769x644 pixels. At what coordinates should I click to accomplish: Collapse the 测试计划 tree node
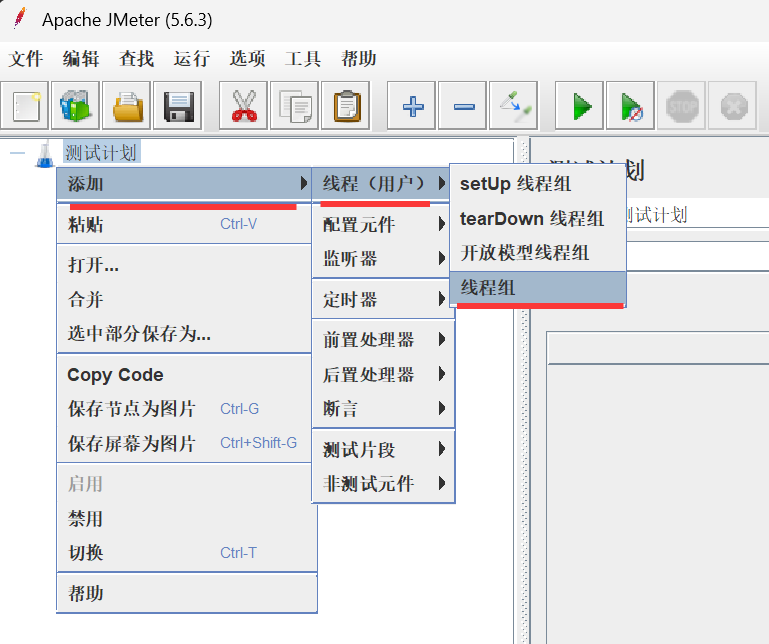click(x=17, y=153)
